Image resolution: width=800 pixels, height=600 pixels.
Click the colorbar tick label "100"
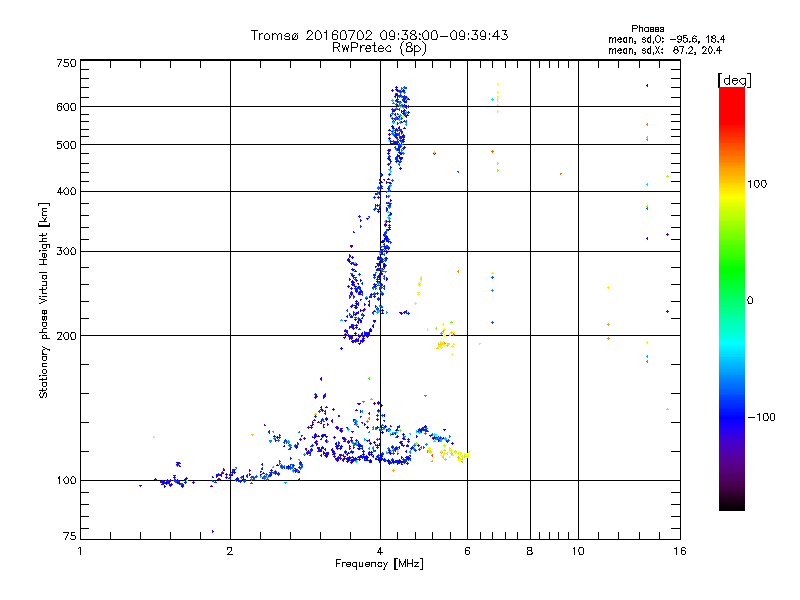click(x=757, y=184)
